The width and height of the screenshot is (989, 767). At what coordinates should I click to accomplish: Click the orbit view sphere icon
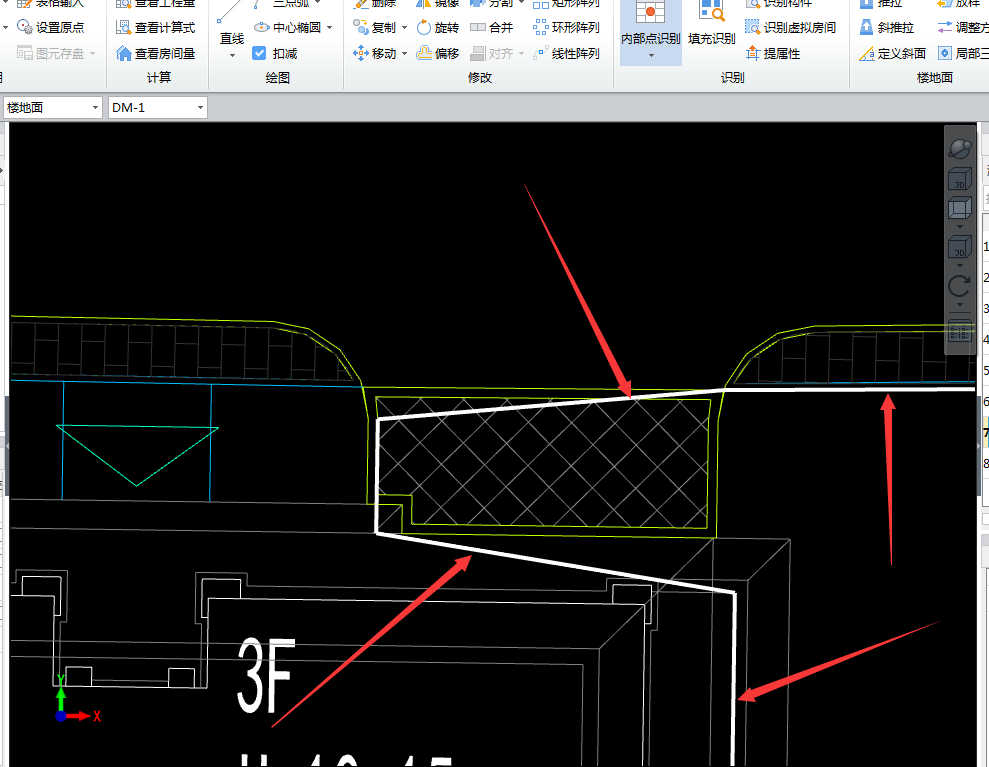[959, 149]
